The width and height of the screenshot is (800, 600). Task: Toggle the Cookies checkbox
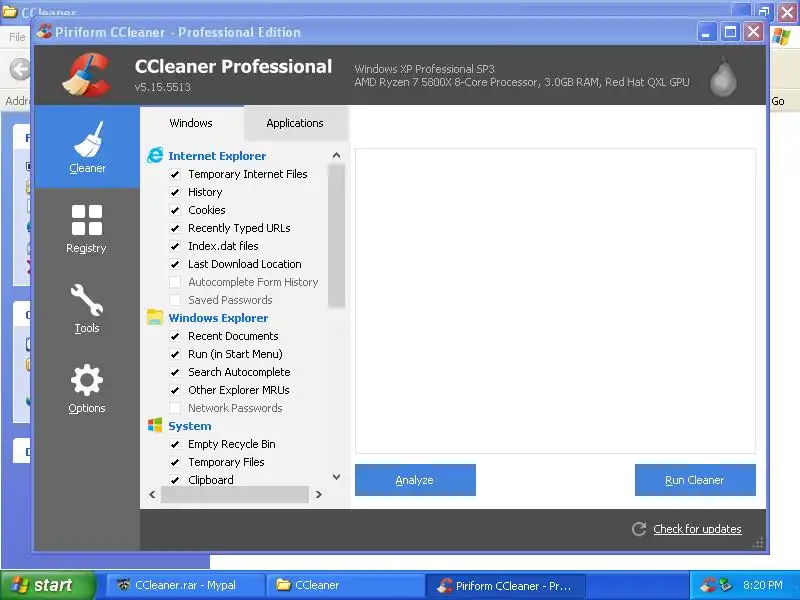[x=175, y=210]
